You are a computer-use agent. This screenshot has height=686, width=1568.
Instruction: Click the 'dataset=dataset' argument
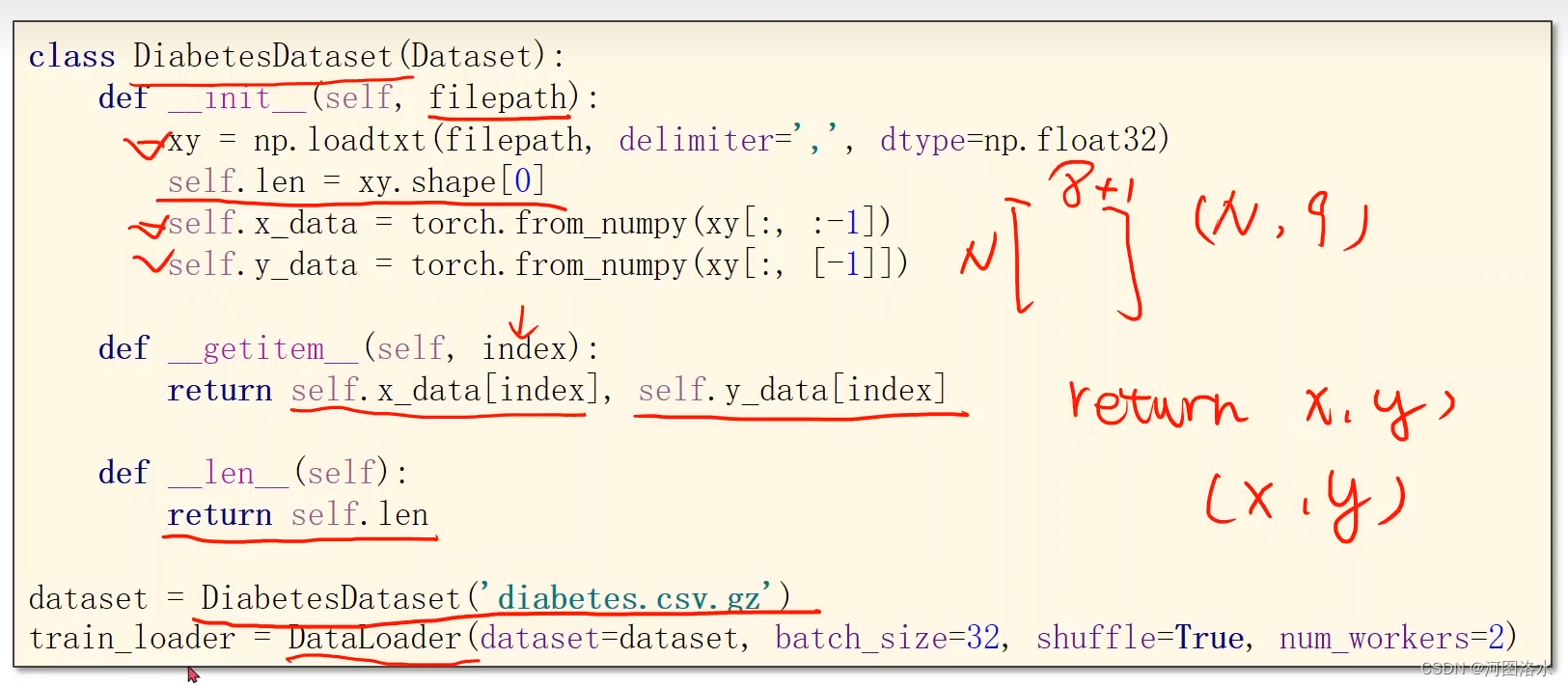click(x=609, y=638)
